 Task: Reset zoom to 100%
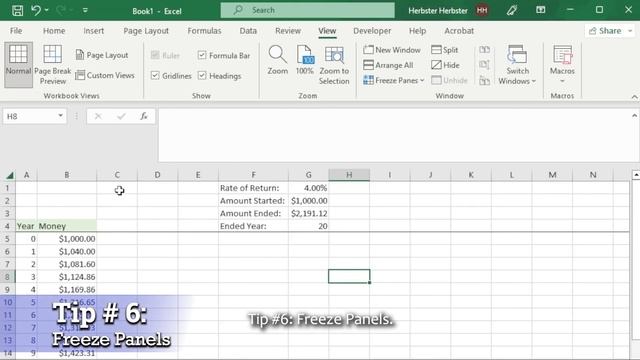tap(304, 60)
